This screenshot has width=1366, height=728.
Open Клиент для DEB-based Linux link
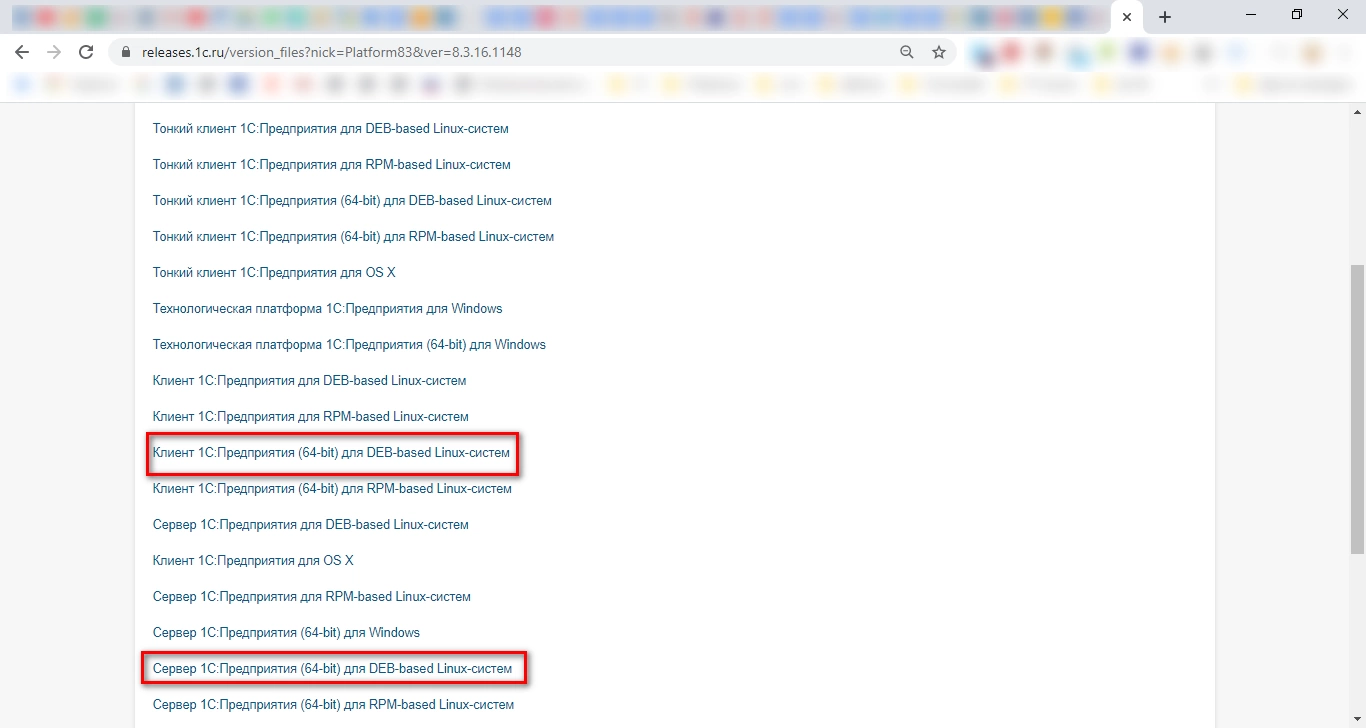pos(309,381)
